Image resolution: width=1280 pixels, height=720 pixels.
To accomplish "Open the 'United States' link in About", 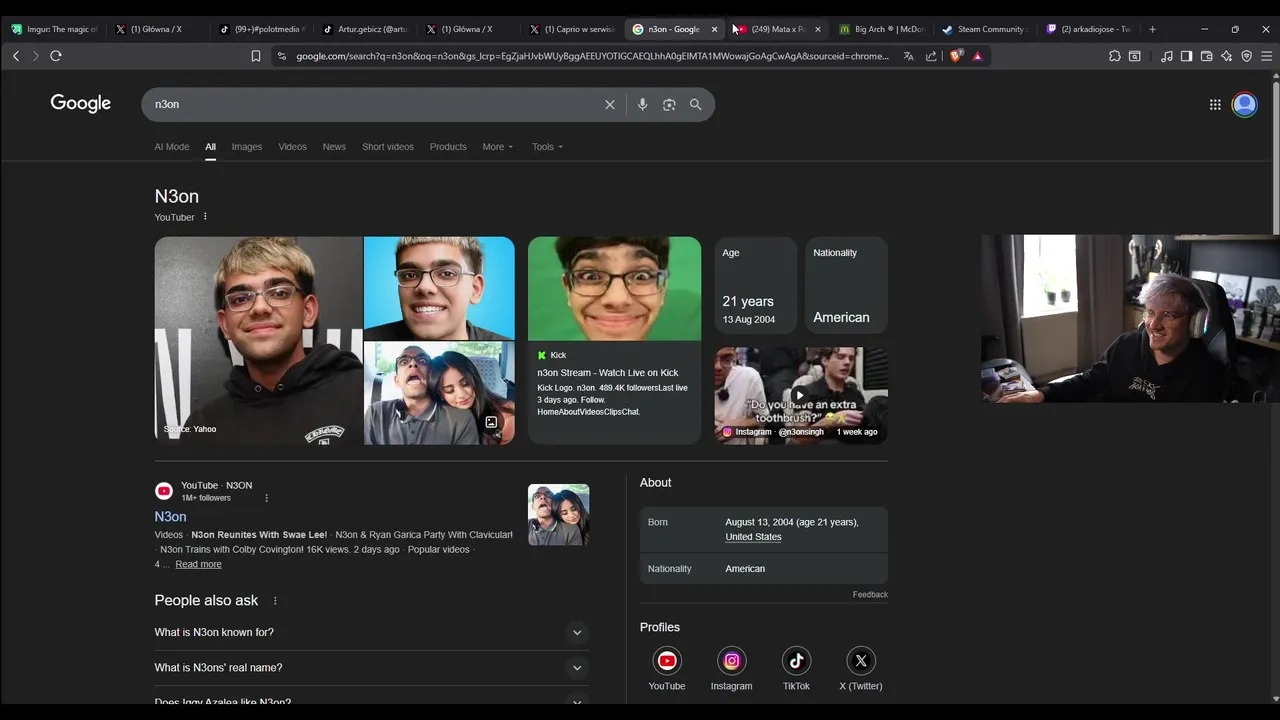I will click(753, 537).
